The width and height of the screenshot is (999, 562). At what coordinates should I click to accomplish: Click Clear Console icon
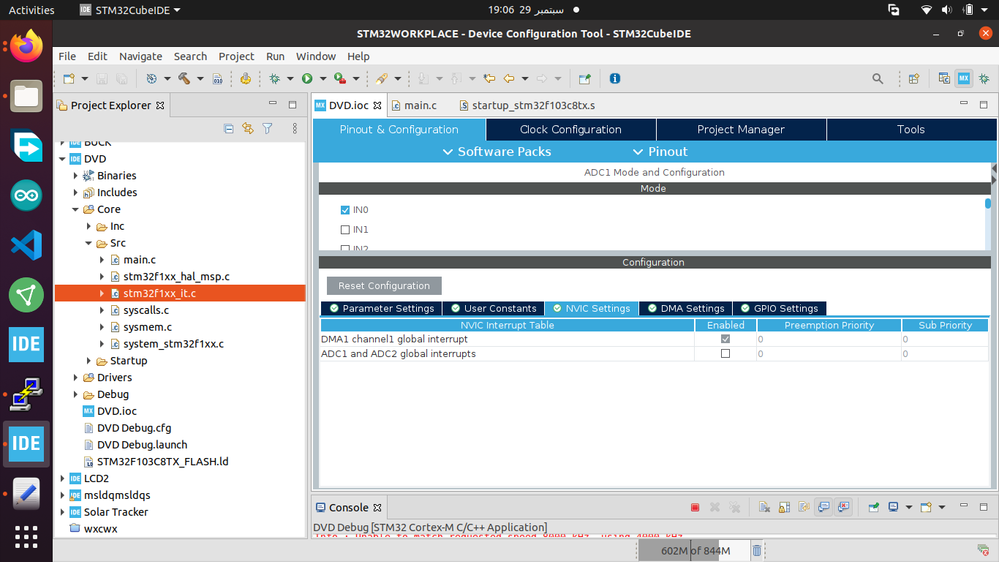pyautogui.click(x=764, y=507)
